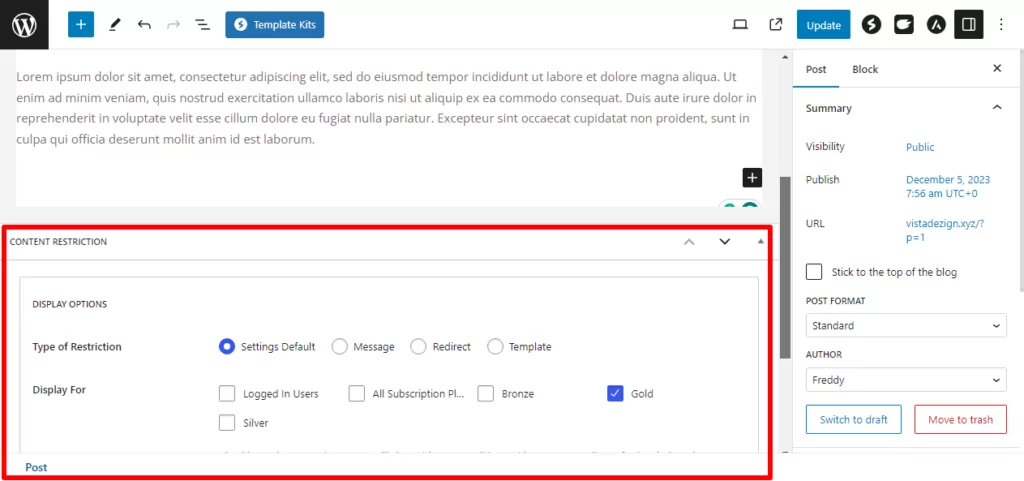Open the Post Format dropdown
Viewport: 1024px width, 481px height.
pyautogui.click(x=906, y=326)
